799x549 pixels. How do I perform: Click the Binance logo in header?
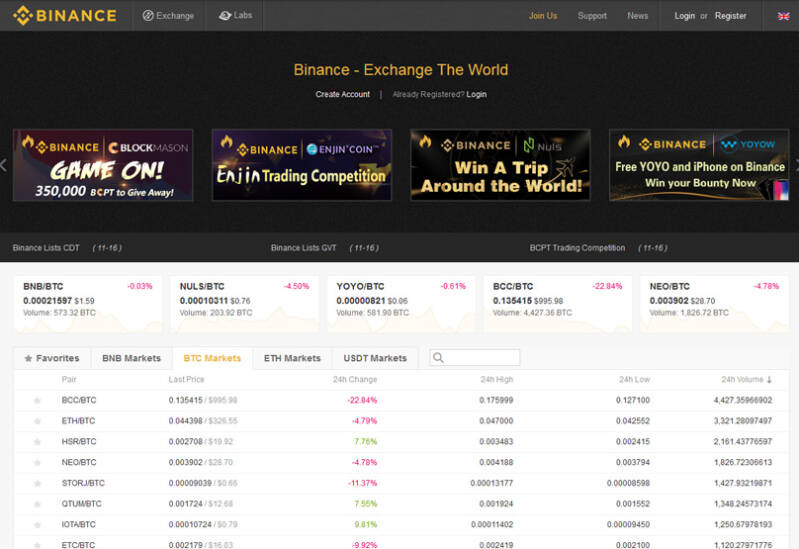coord(65,16)
